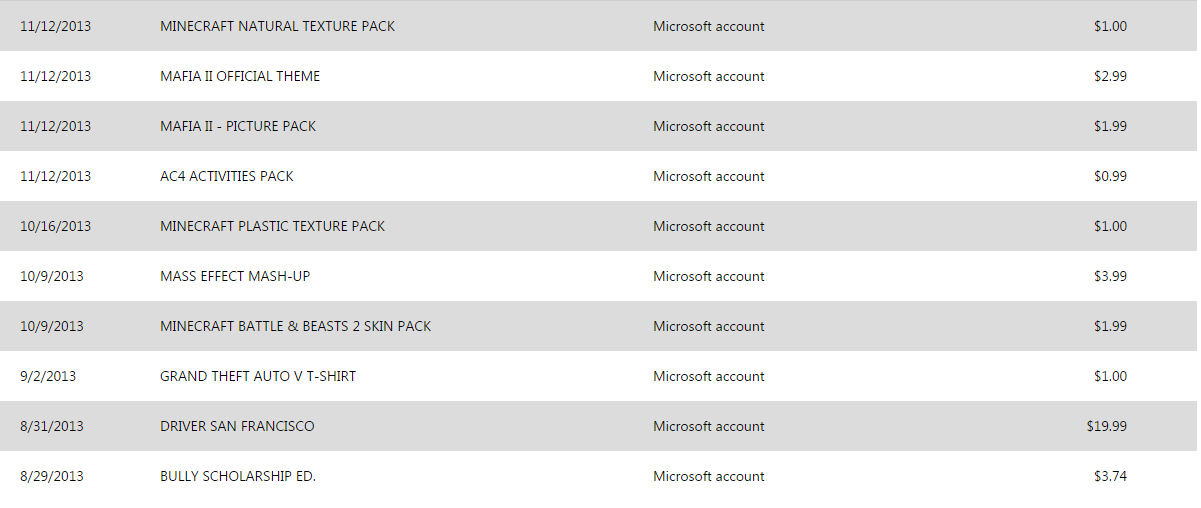Select the $0.99 price for AC4 Activities Pack
Viewport: 1201px width, 508px height.
1110,176
